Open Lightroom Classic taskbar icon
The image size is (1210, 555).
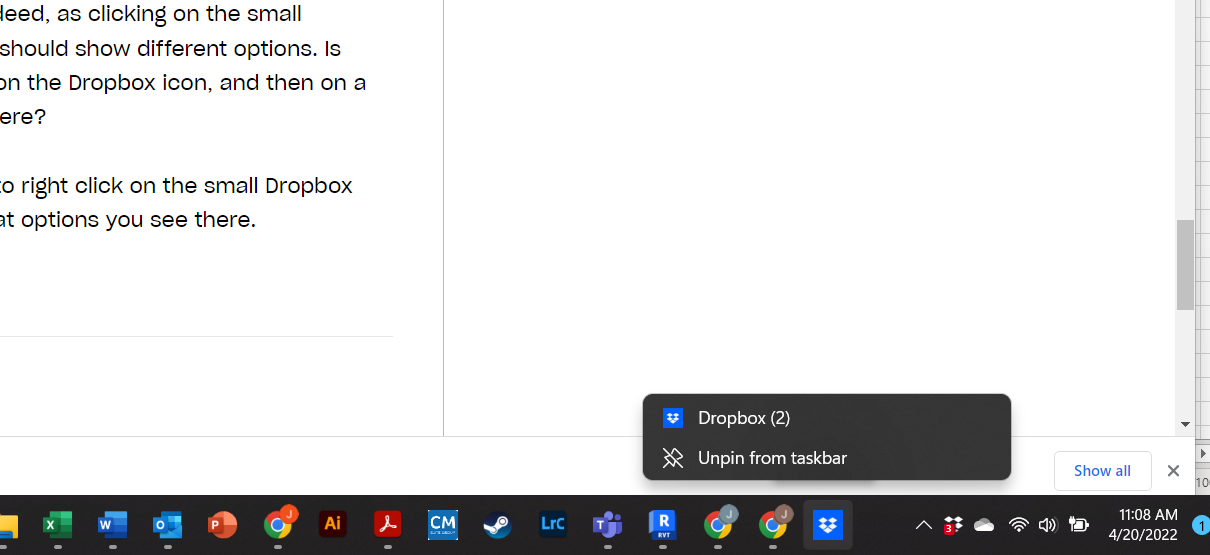(x=552, y=523)
